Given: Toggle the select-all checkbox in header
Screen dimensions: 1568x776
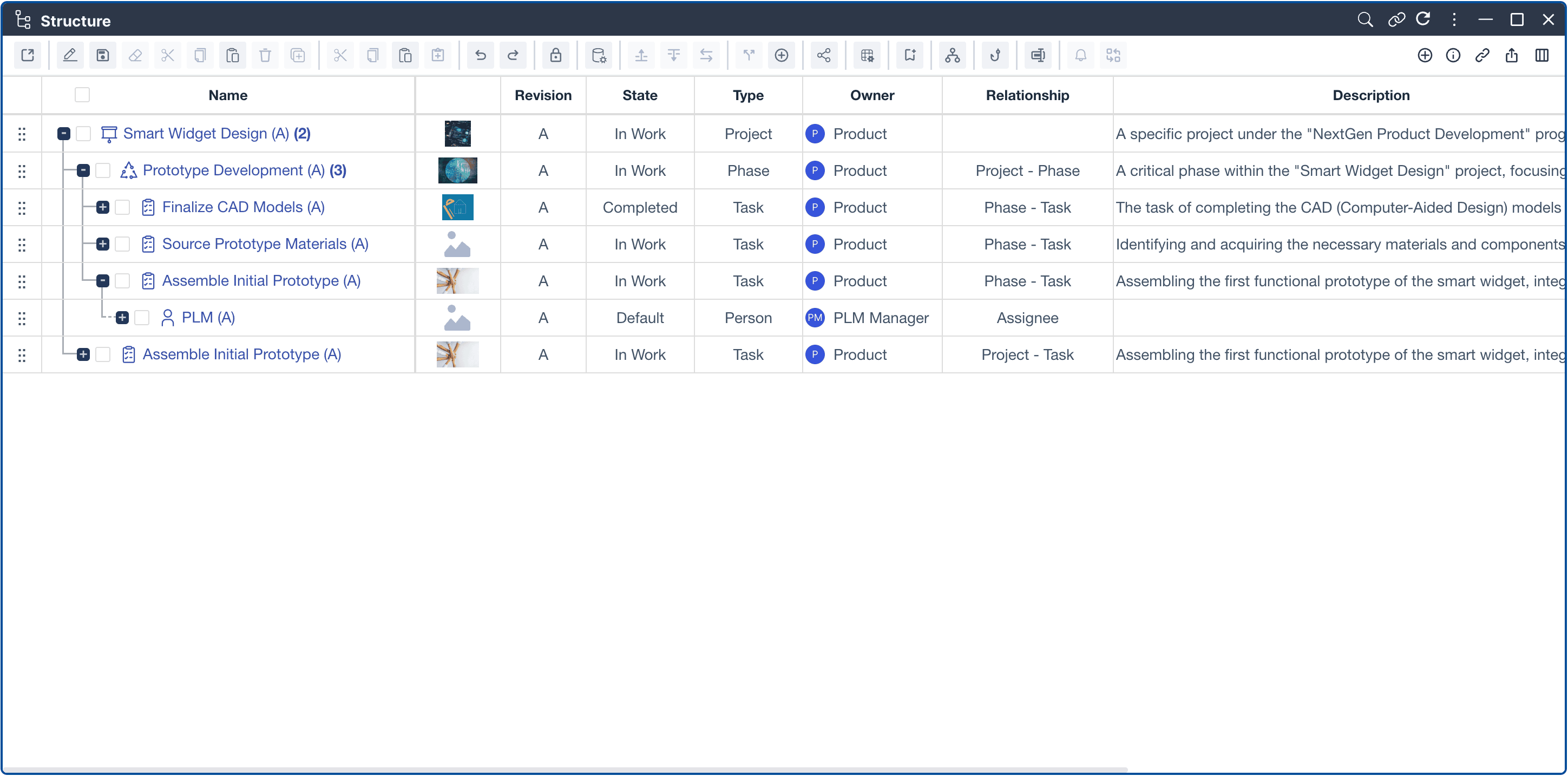Looking at the screenshot, I should click(x=82, y=95).
